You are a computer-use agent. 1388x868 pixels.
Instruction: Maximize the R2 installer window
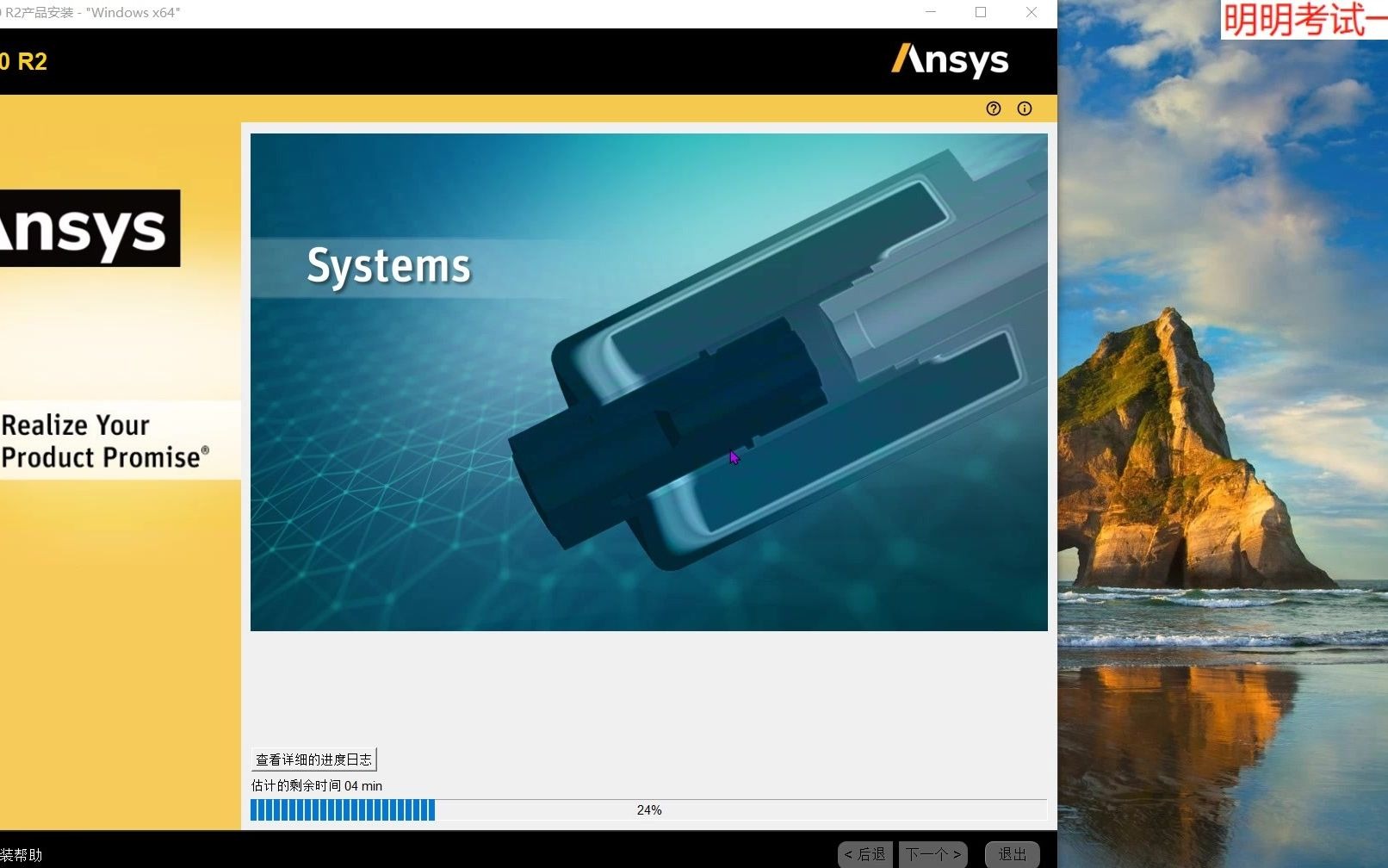click(x=981, y=12)
